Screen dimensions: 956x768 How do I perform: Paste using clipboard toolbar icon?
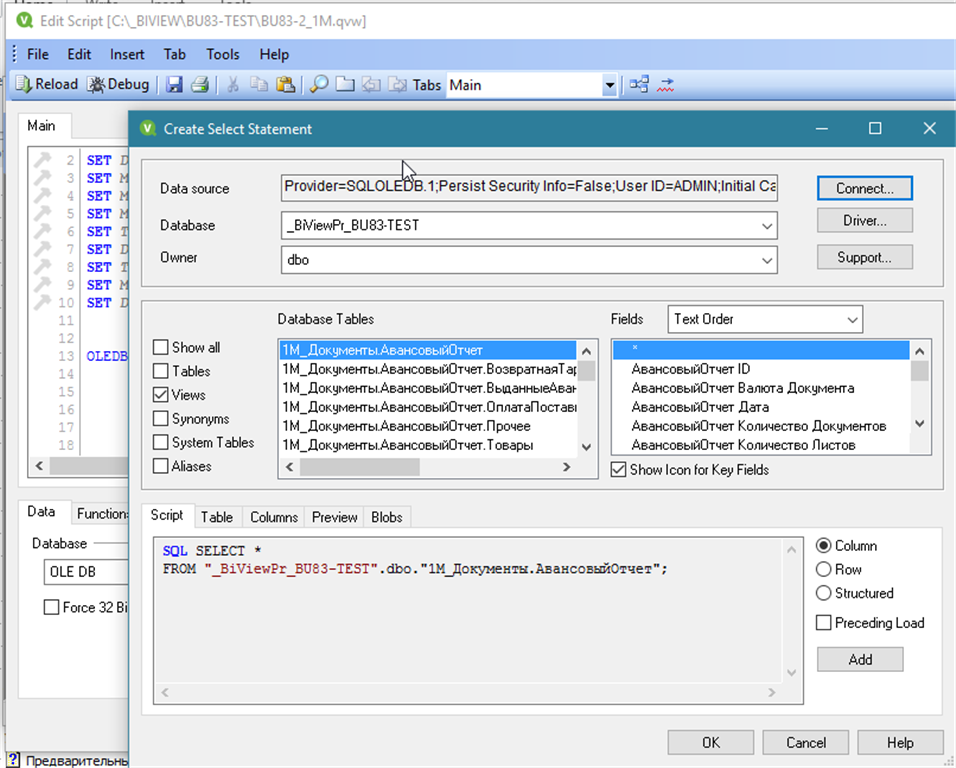[x=285, y=85]
